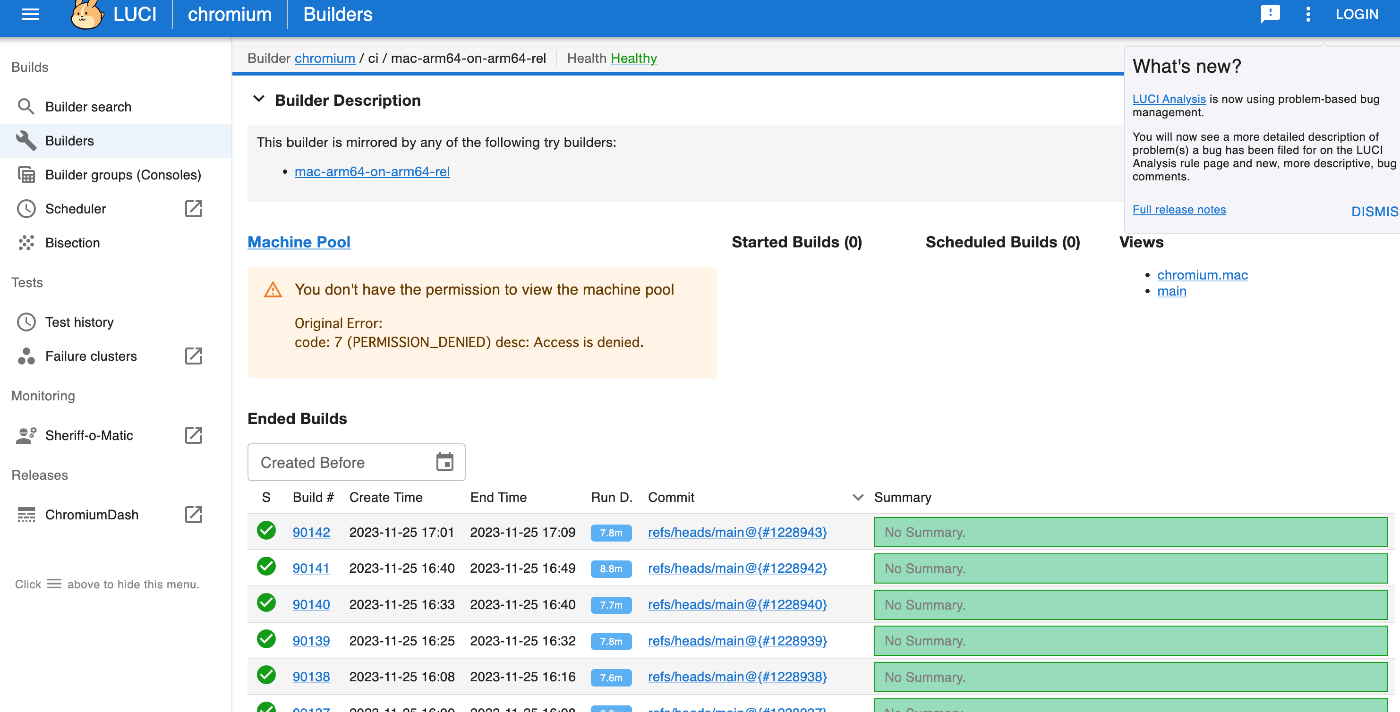Dismiss the What's new popup
The width and height of the screenshot is (1400, 712).
(1376, 211)
